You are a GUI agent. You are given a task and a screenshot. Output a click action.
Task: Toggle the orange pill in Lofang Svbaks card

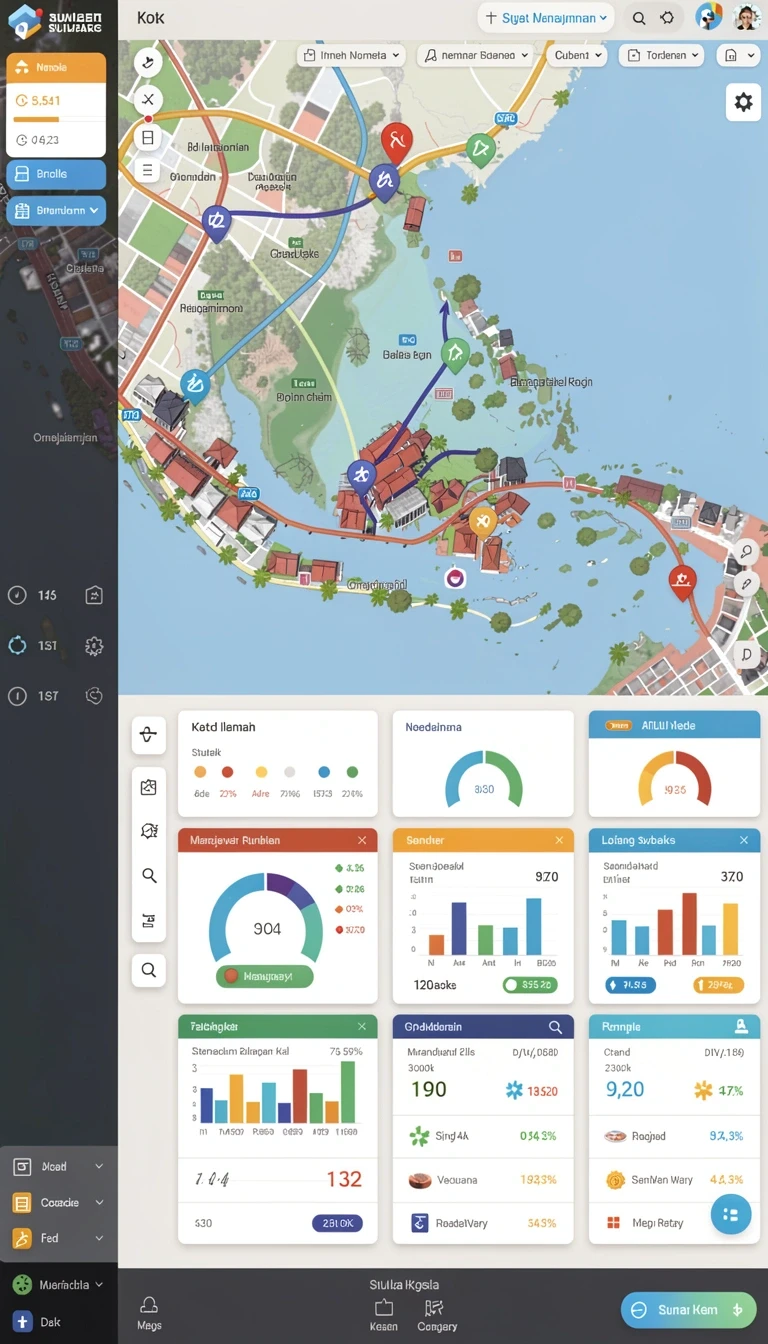(x=718, y=985)
